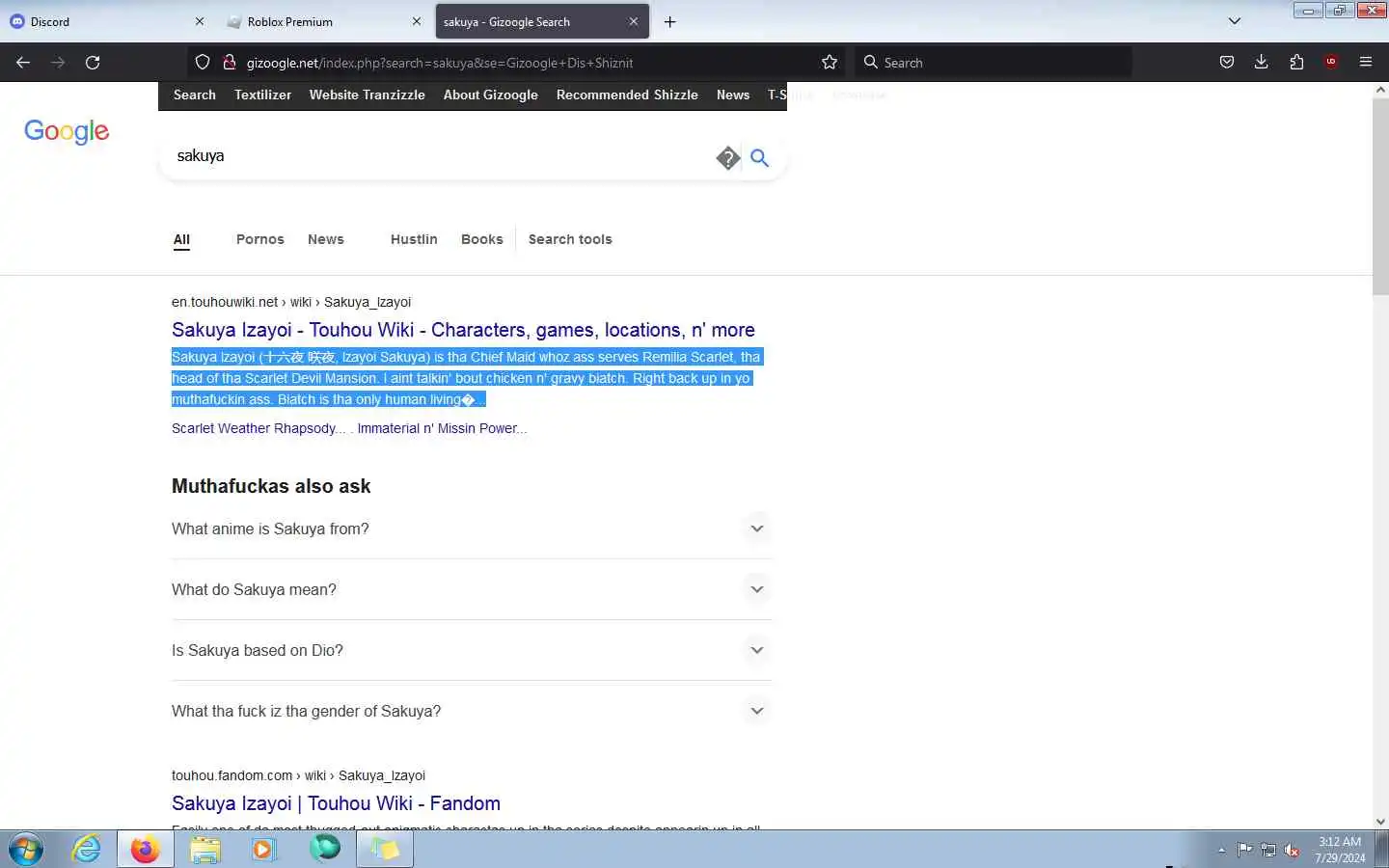This screenshot has width=1389, height=868.
Task: Open Textilizer in top menu
Action: pos(262,95)
